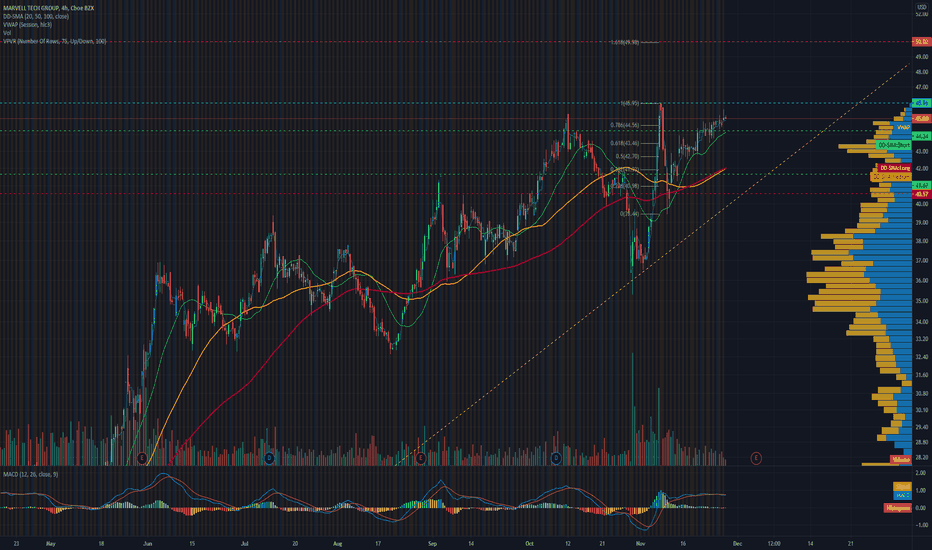Click the 40.57 red price label

point(921,194)
